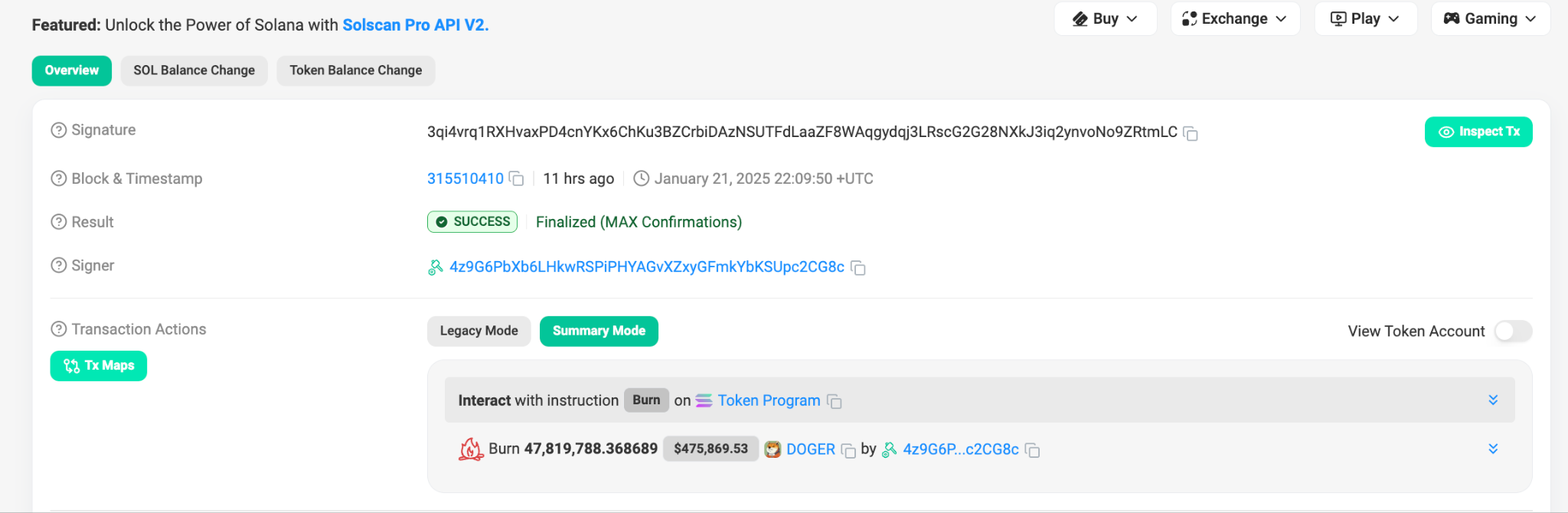
Task: Expand the Burn instruction details
Action: [1492, 400]
